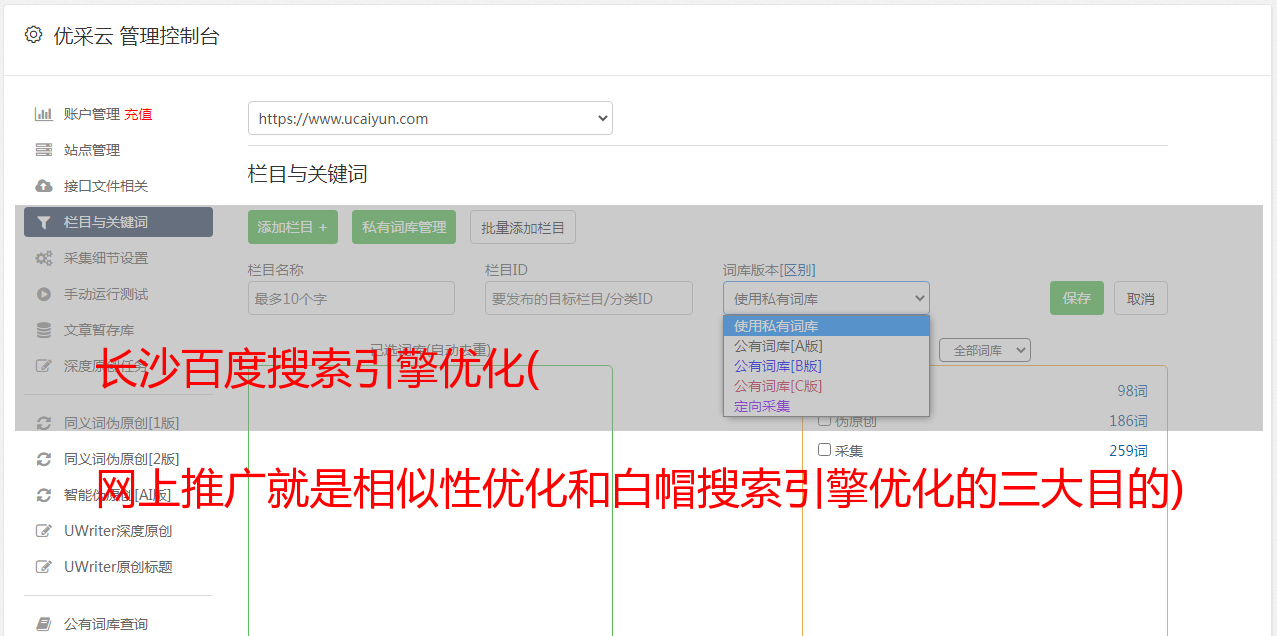Open UWriter深度原创 in the sidebar
Image resolution: width=1277 pixels, height=636 pixels.
click(x=118, y=531)
